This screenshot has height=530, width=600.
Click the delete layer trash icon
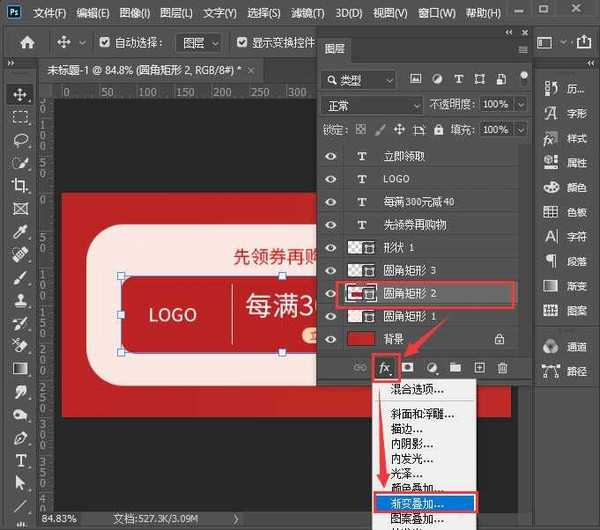click(x=502, y=368)
